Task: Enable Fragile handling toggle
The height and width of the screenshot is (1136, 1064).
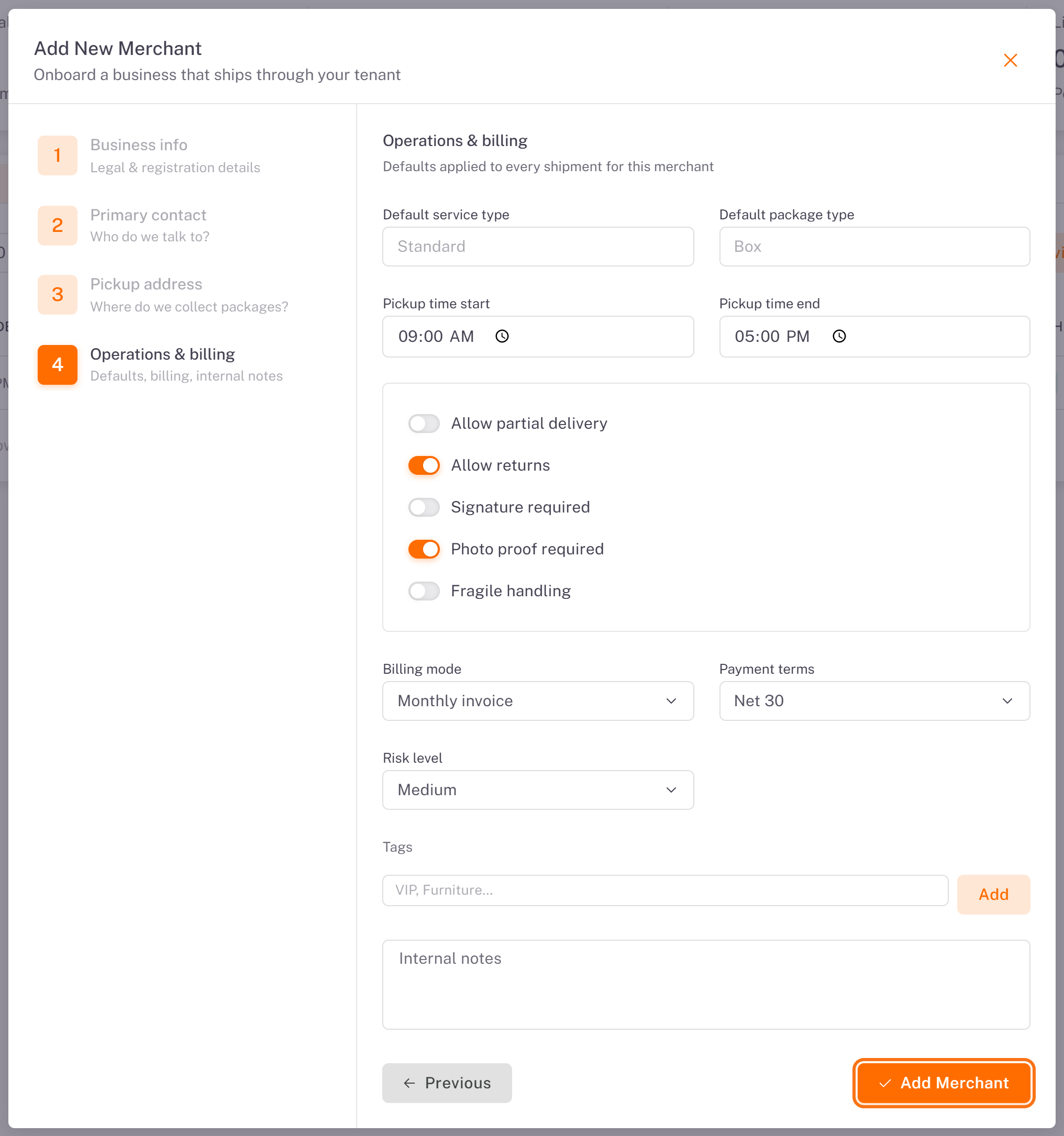Action: tap(424, 591)
